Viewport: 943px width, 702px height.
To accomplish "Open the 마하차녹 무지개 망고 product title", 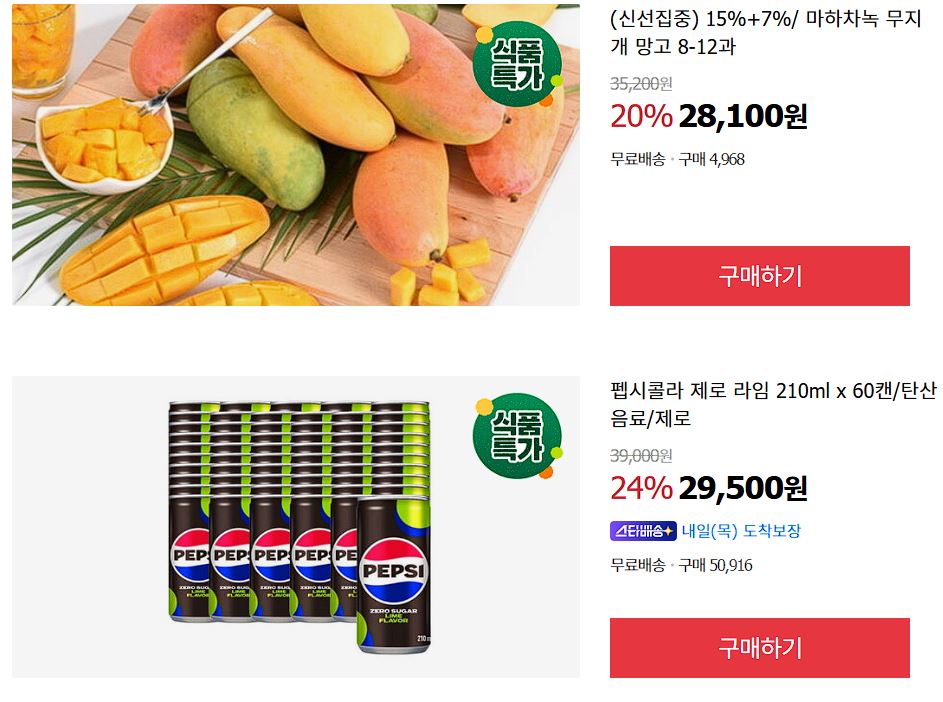I will pyautogui.click(x=766, y=32).
